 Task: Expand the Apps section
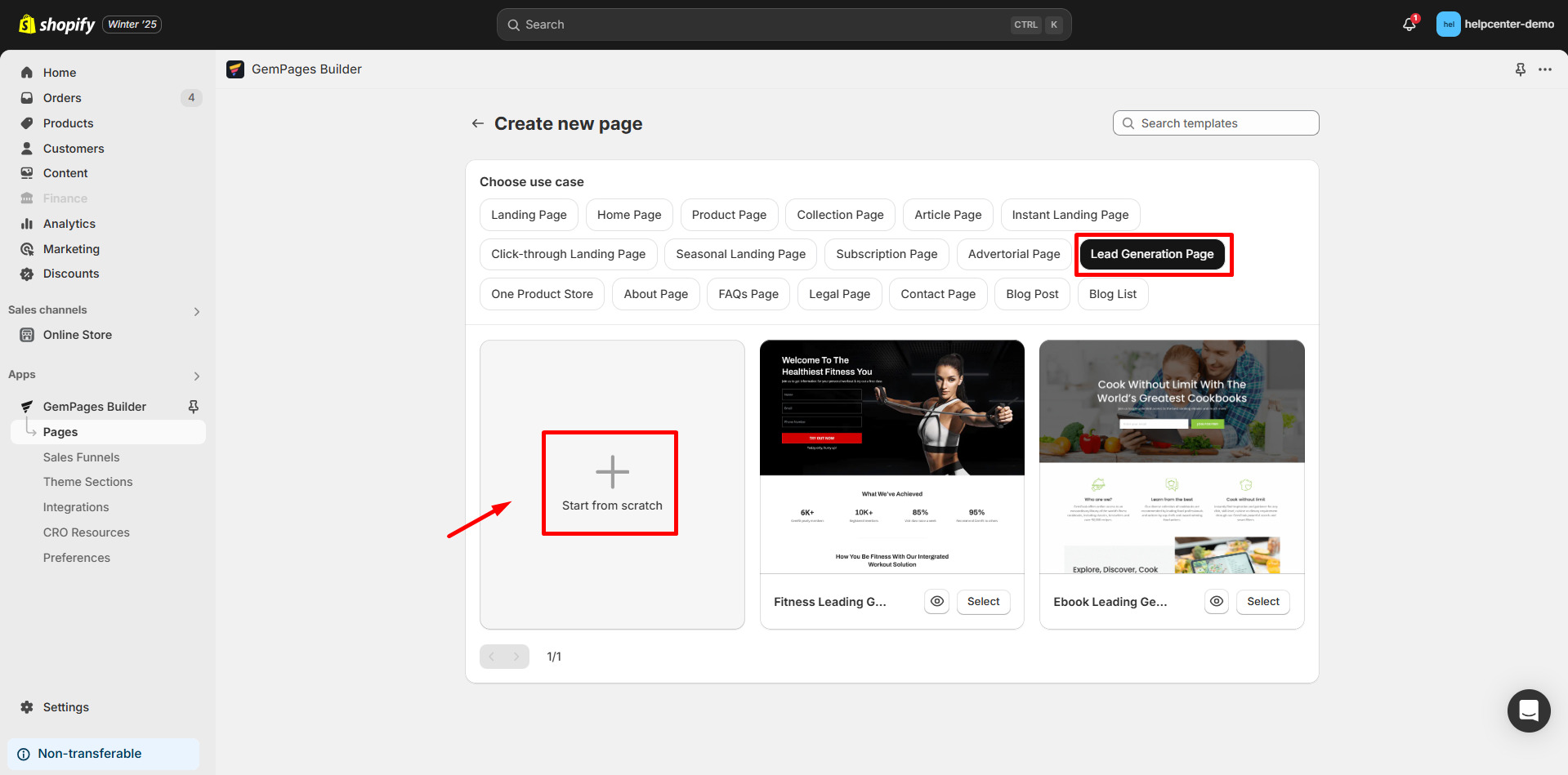tap(196, 376)
